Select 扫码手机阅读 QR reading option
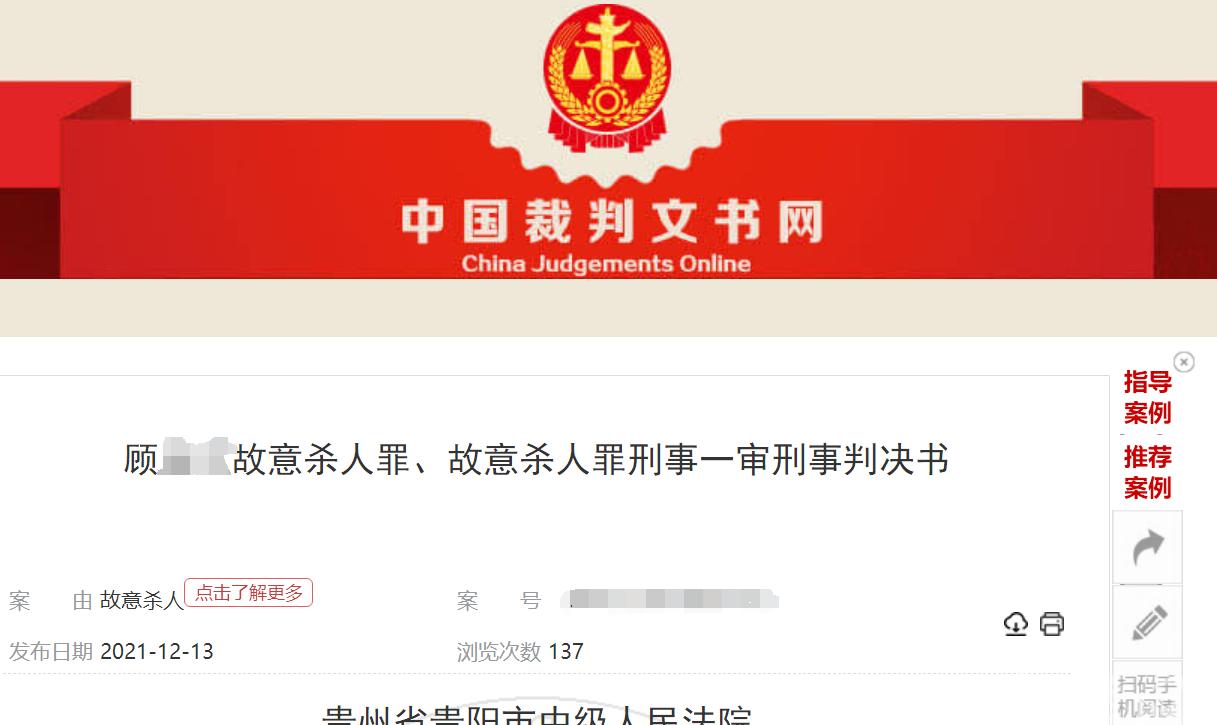 tap(1147, 695)
